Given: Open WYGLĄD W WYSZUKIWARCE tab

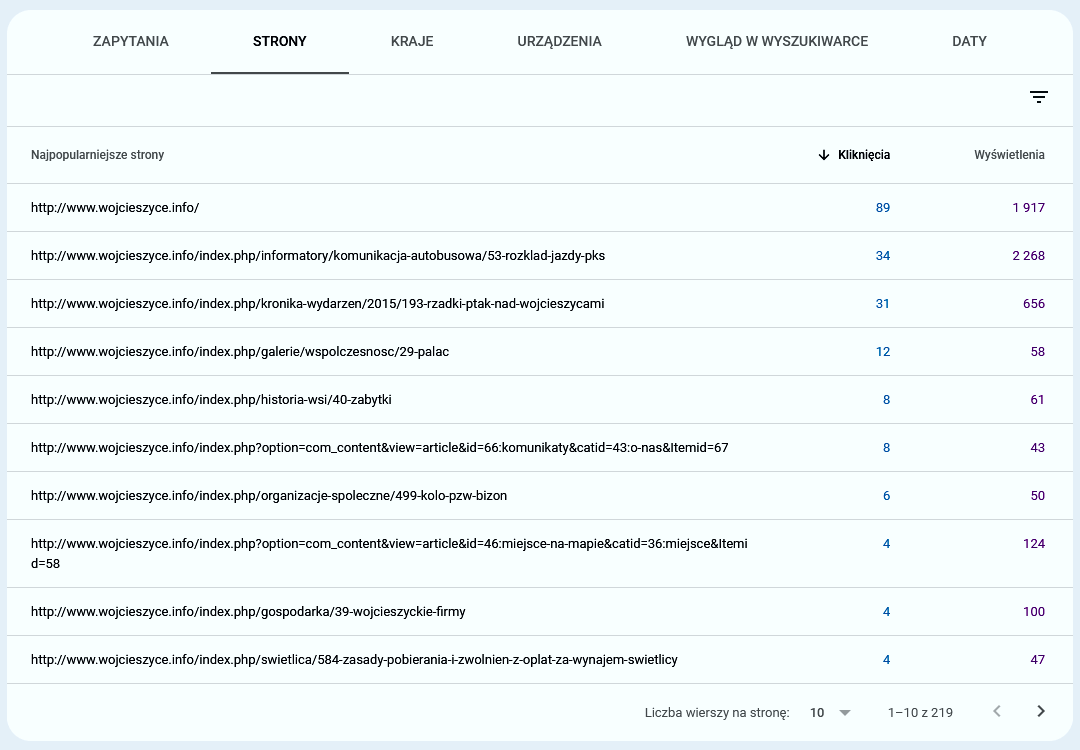Looking at the screenshot, I should click(777, 41).
